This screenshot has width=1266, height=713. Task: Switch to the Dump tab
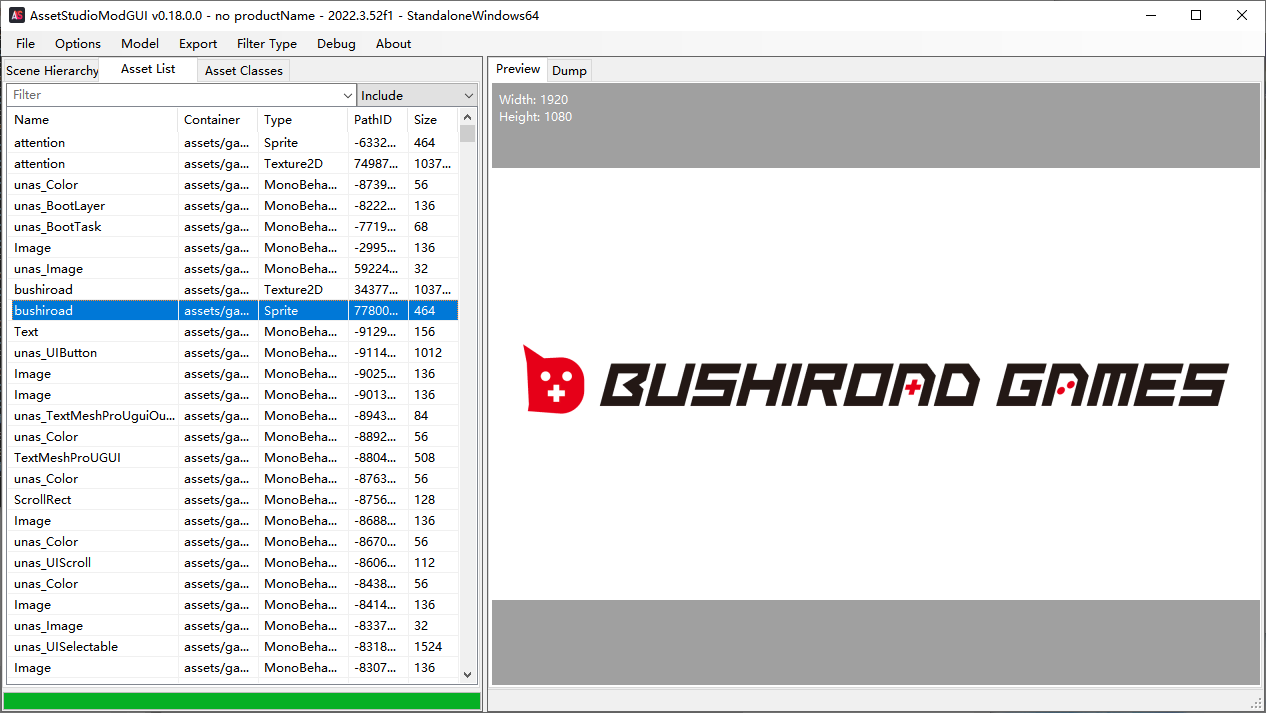(569, 70)
